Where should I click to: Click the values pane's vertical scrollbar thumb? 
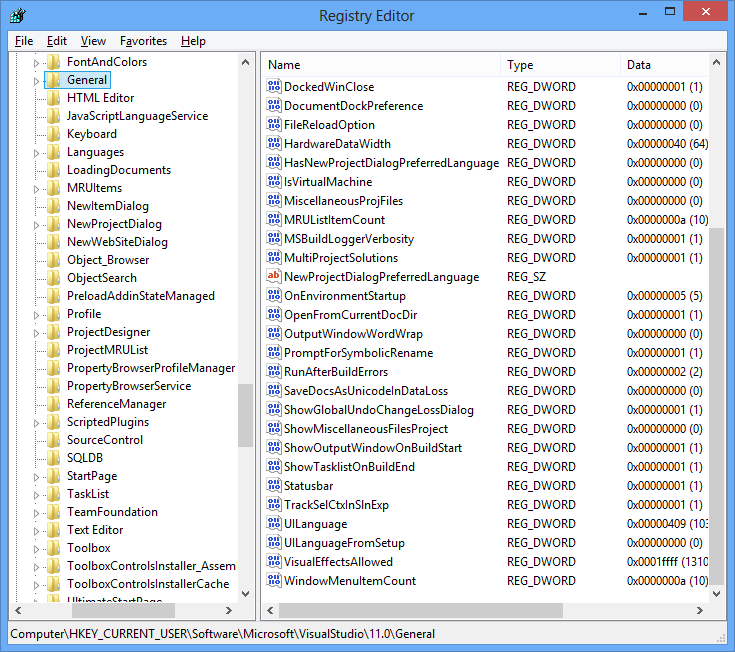(716, 406)
